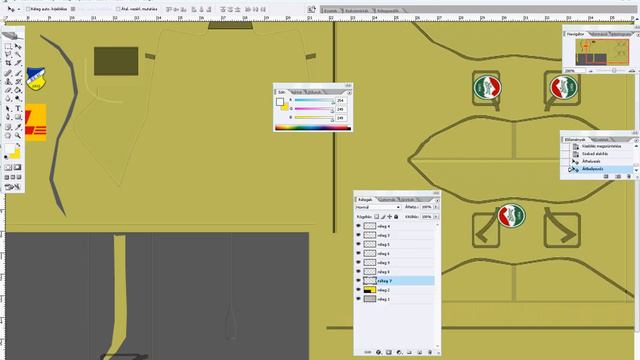Open the History panel options menu arrow
The image size is (640, 360).
636,140
